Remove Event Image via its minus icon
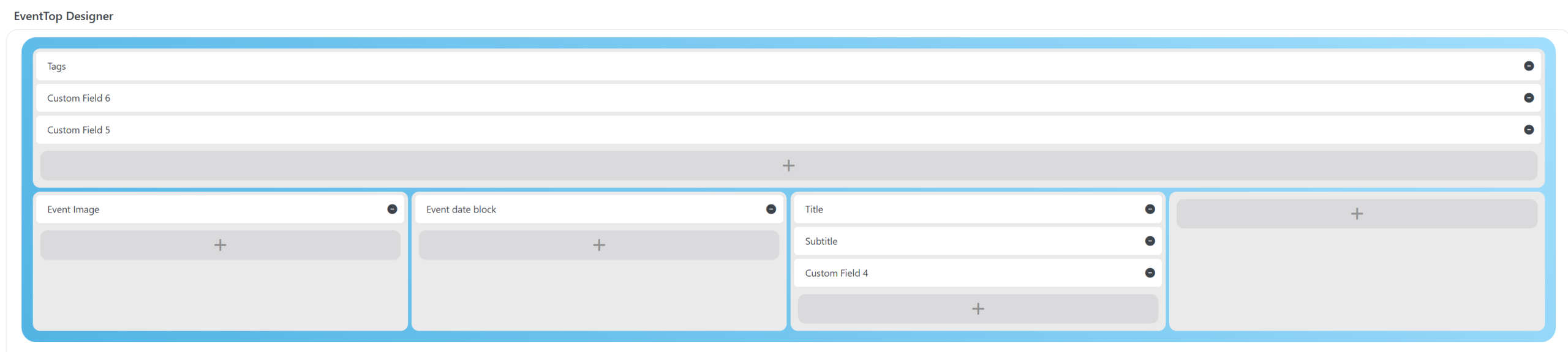Viewport: 1568px width, 352px height. coord(392,209)
